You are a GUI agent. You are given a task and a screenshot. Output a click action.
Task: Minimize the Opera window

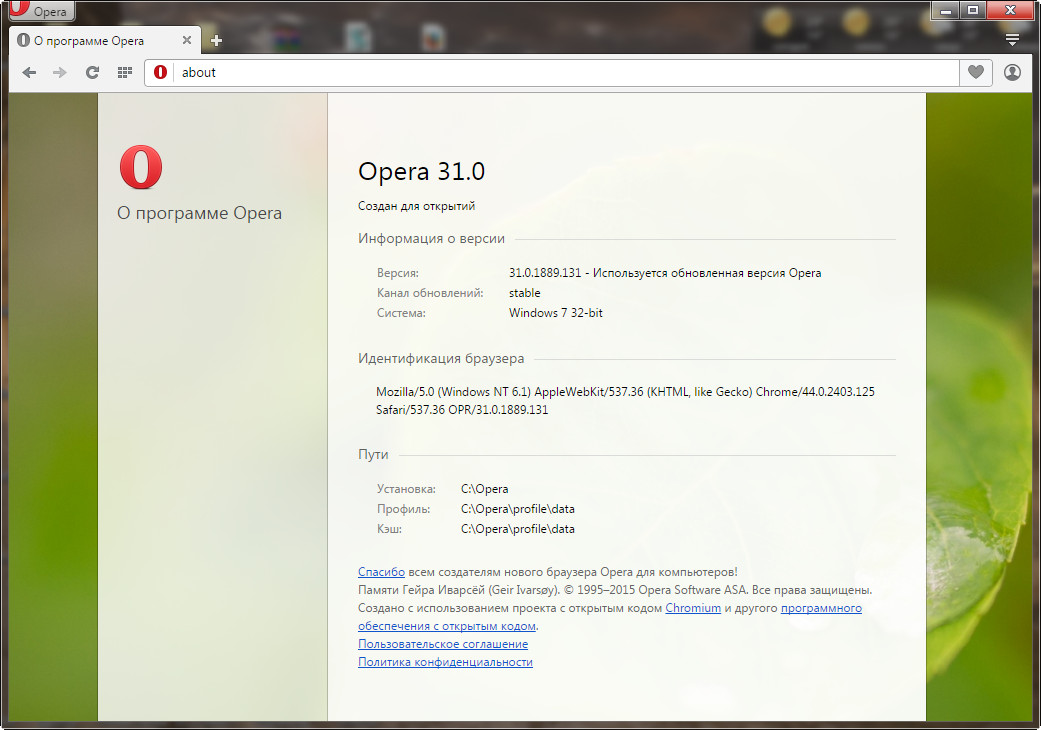[x=945, y=10]
